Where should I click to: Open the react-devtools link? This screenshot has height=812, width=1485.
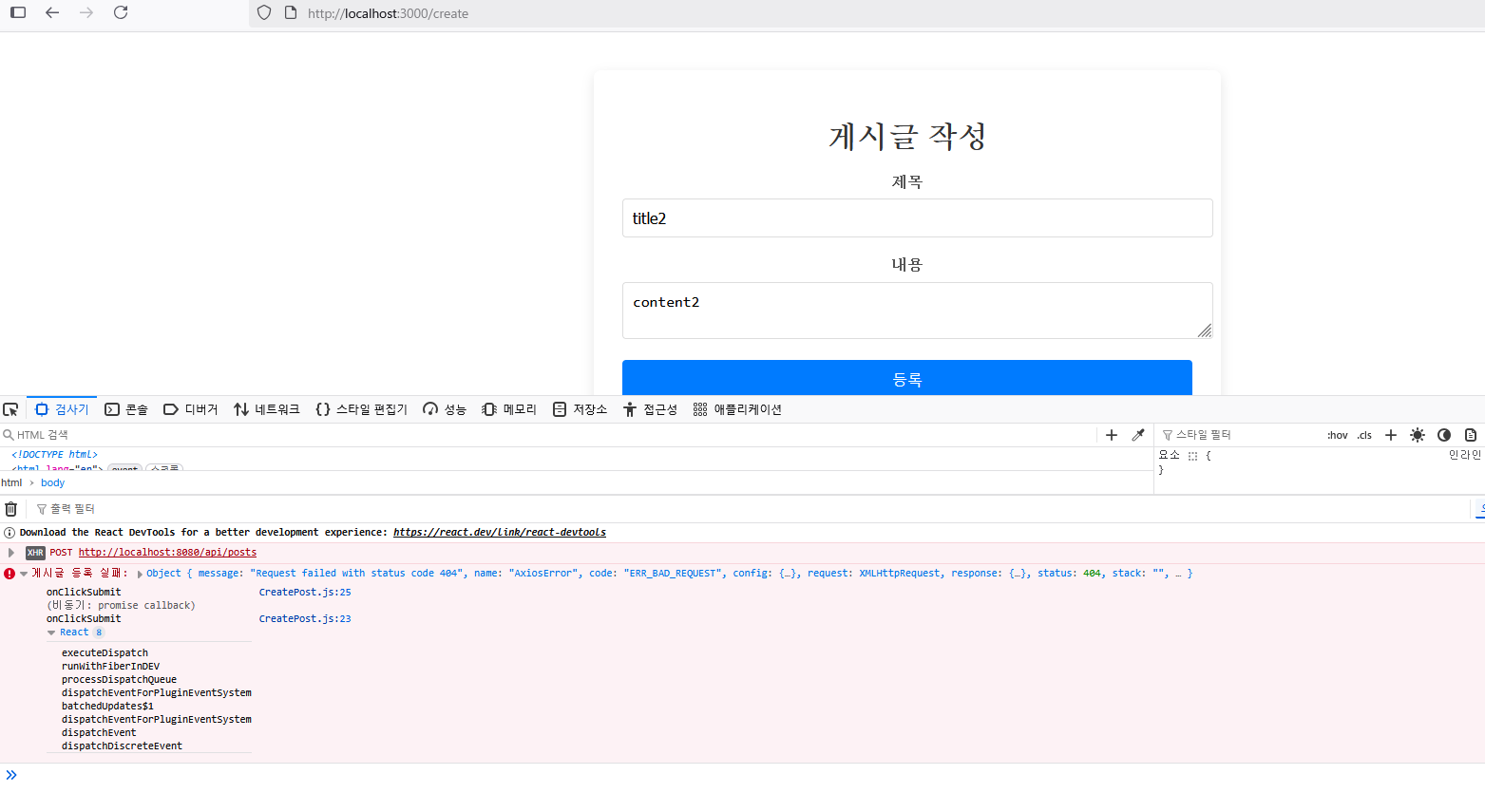point(500,532)
